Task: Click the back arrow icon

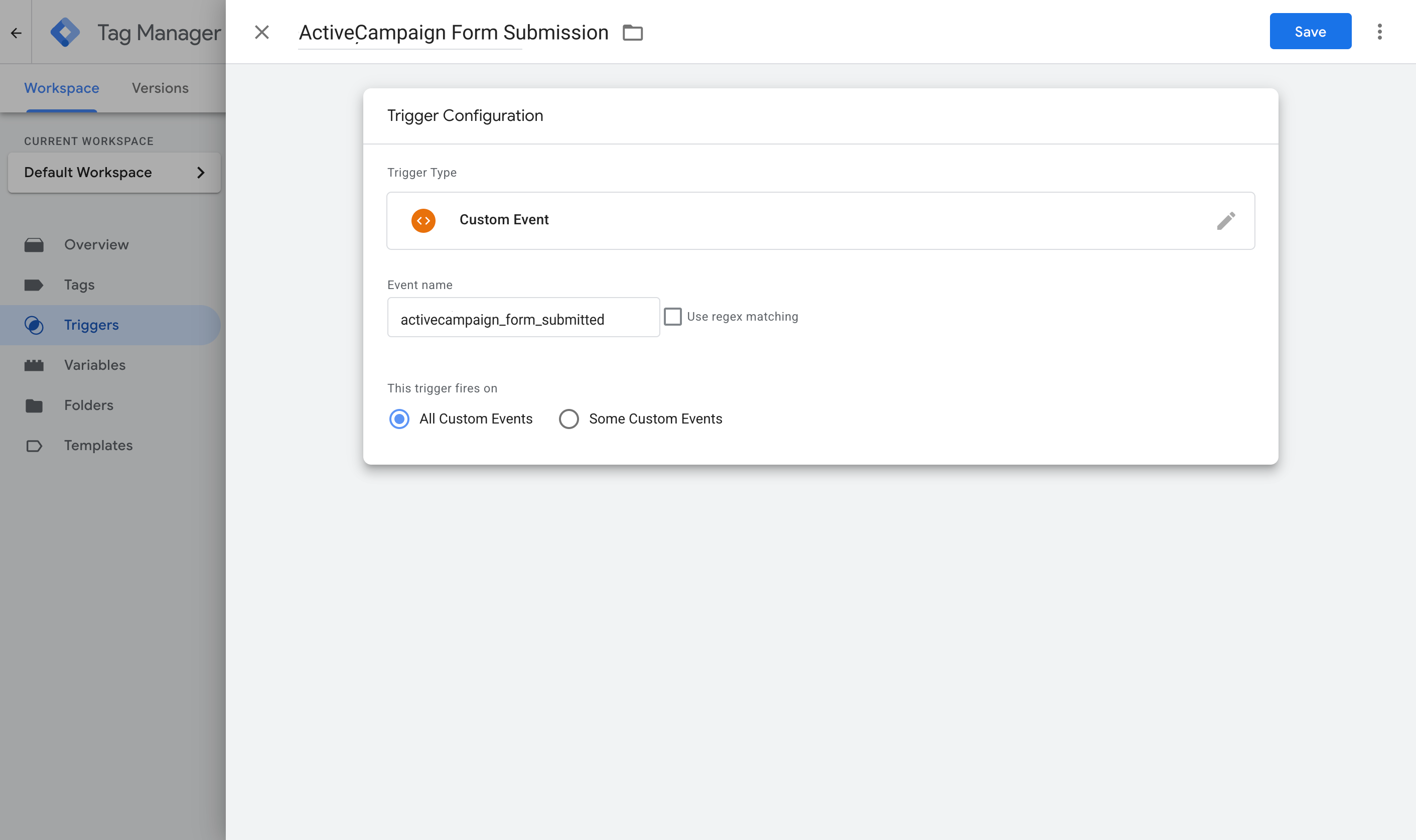Action: (x=16, y=33)
